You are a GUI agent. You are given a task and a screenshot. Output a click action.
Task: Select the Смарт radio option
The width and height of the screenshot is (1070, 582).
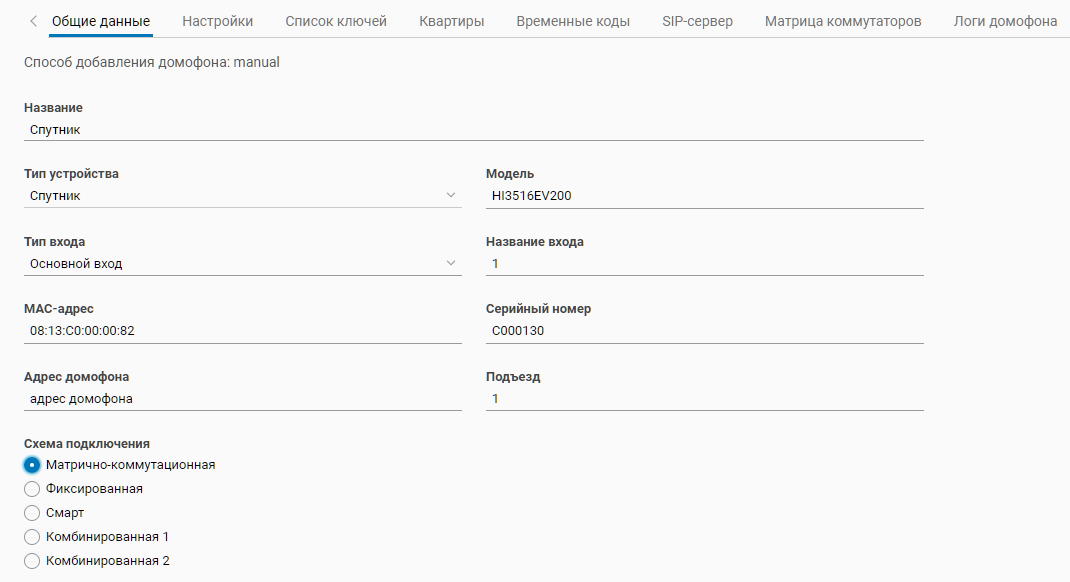click(x=32, y=513)
